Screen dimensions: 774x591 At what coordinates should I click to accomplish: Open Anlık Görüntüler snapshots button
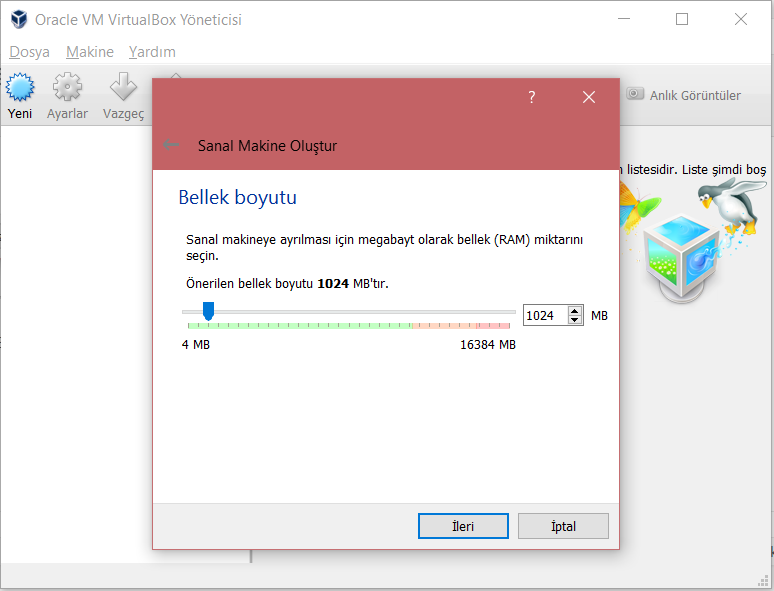point(684,95)
